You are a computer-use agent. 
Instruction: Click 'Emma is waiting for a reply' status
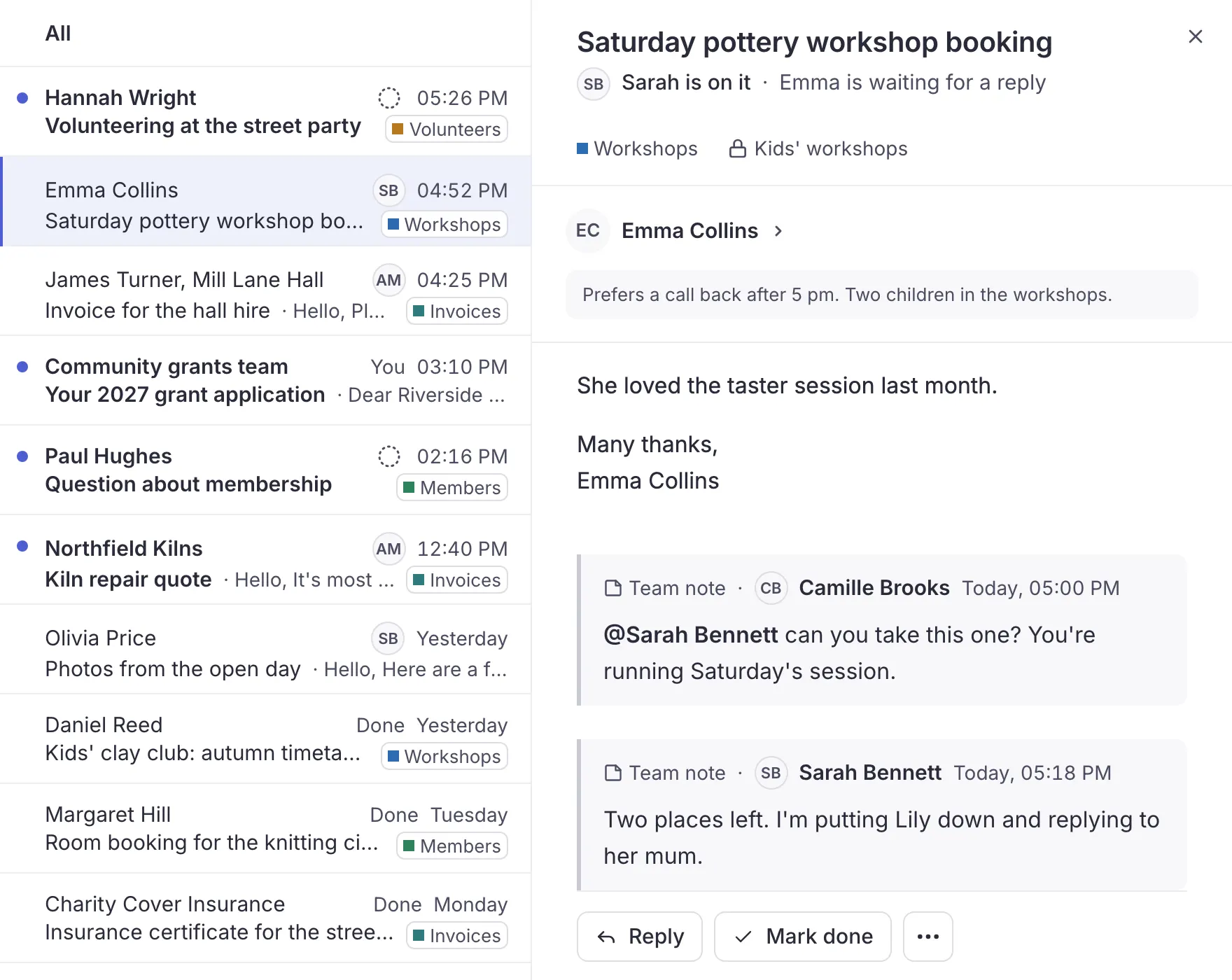tap(913, 83)
